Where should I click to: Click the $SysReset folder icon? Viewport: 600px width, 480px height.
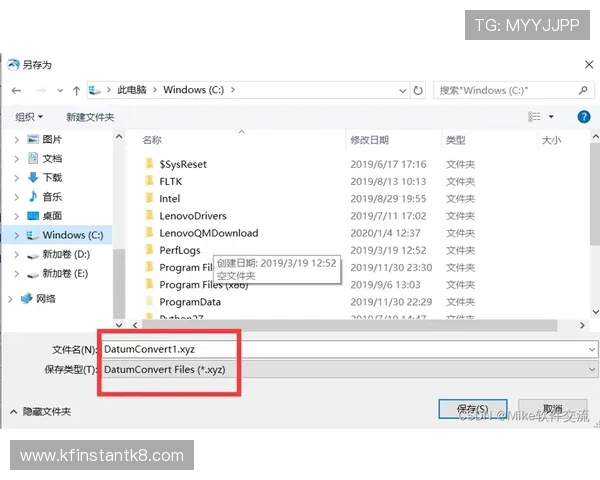148,164
